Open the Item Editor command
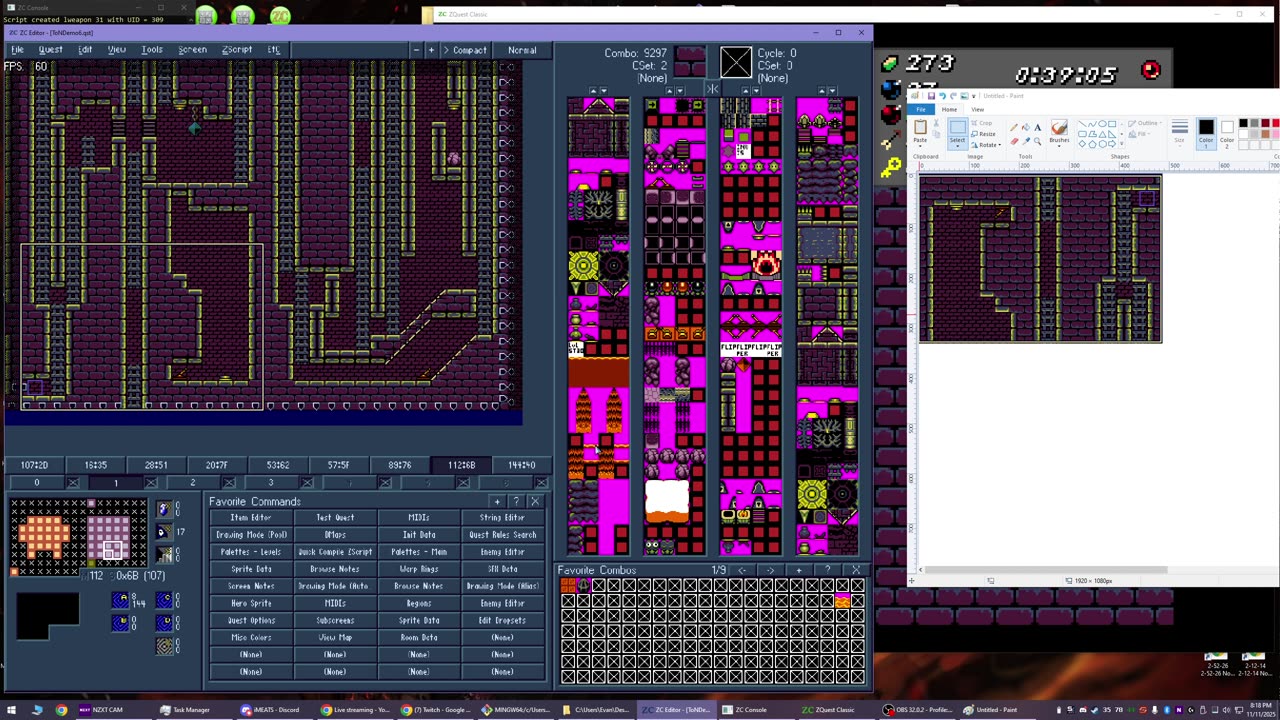 click(x=251, y=518)
